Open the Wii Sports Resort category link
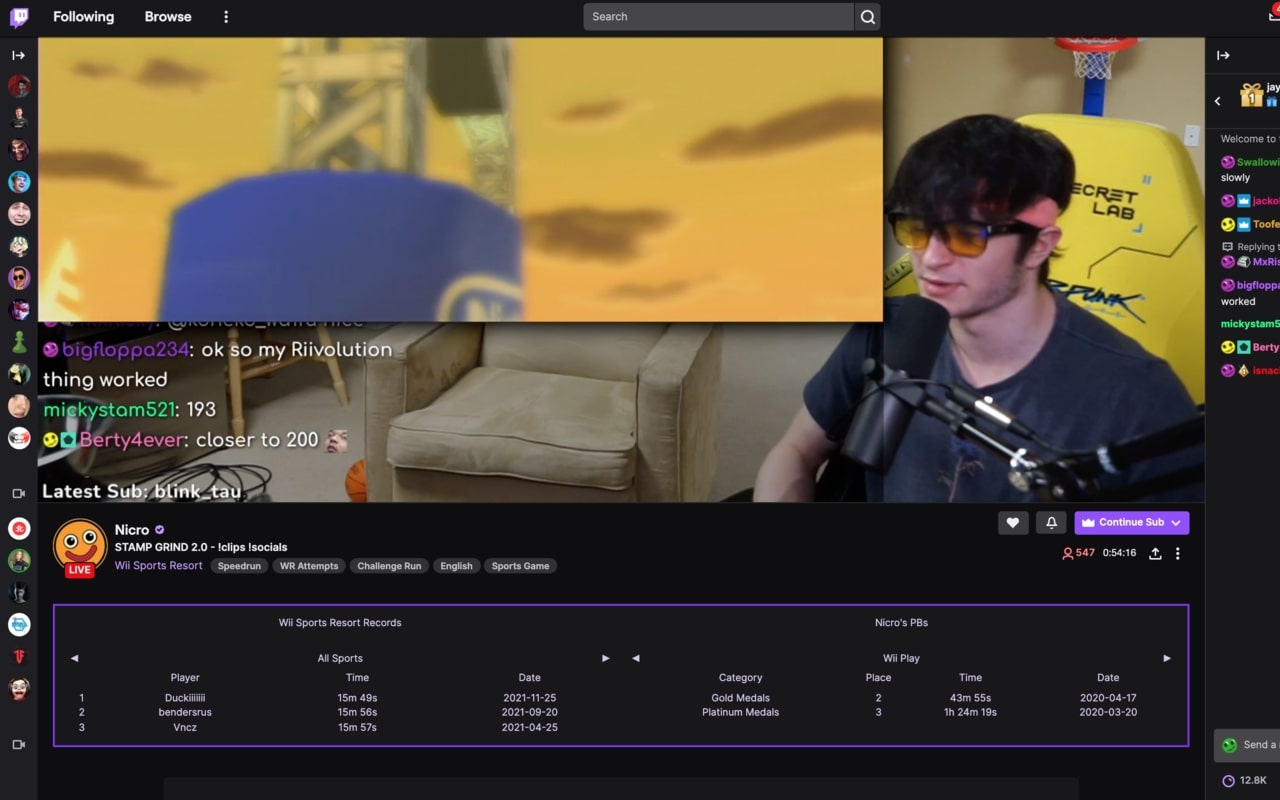The height and width of the screenshot is (800, 1280). 158,566
